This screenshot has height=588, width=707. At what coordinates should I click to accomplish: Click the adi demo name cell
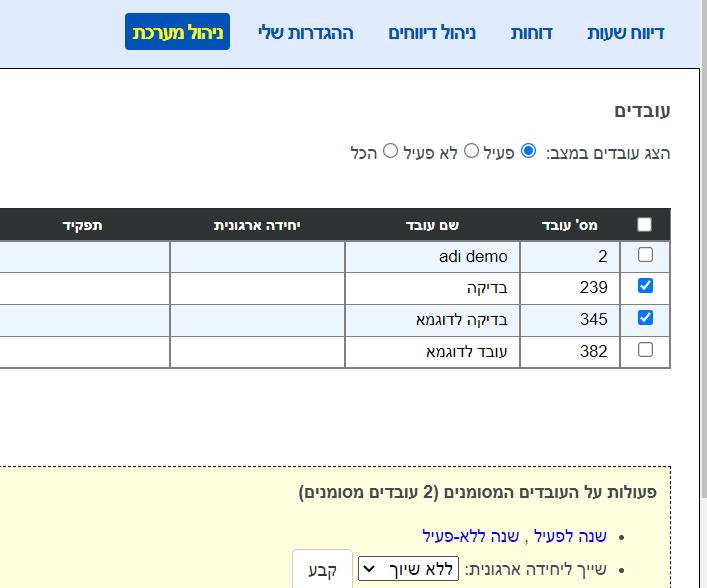pyautogui.click(x=432, y=257)
